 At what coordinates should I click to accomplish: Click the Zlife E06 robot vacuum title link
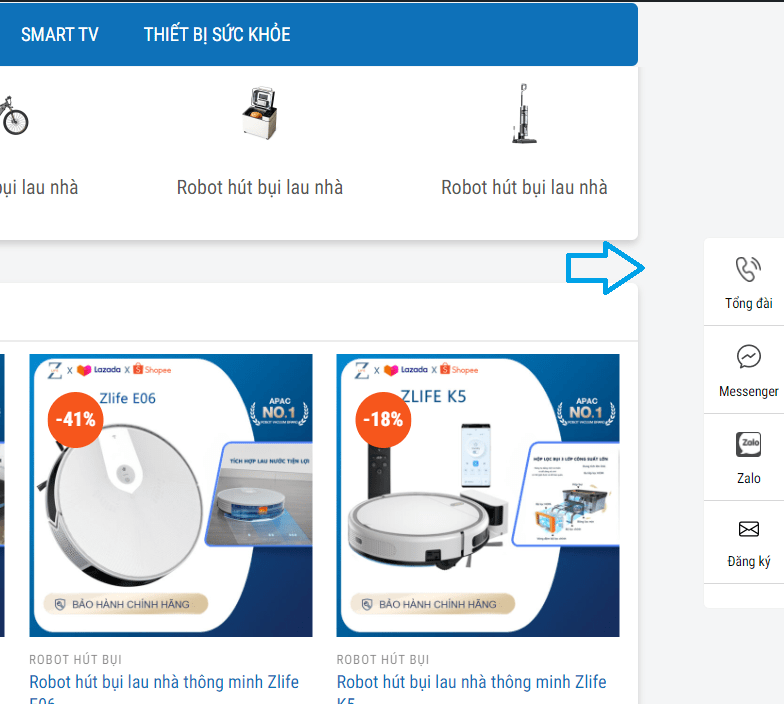[164, 683]
